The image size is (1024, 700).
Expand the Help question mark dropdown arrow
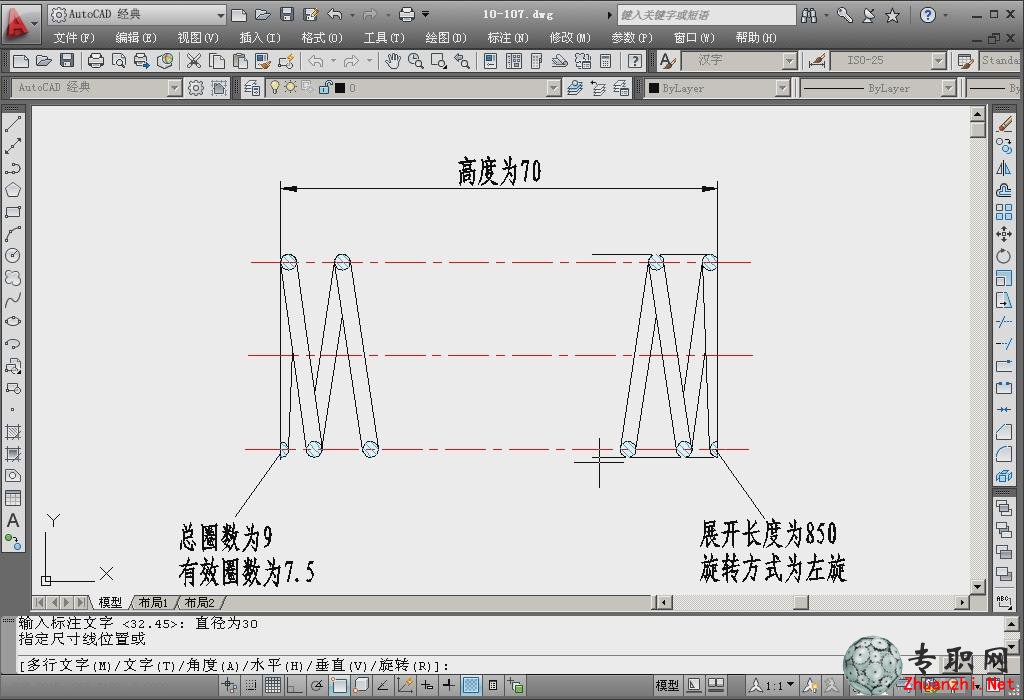click(946, 15)
